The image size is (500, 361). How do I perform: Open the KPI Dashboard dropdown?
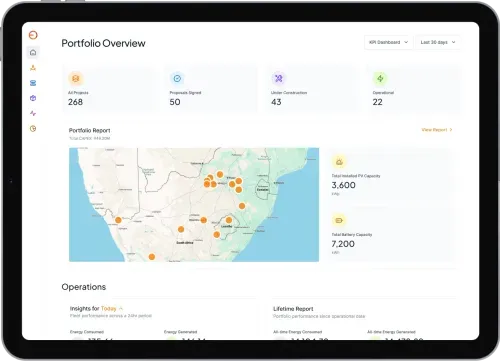(x=388, y=42)
